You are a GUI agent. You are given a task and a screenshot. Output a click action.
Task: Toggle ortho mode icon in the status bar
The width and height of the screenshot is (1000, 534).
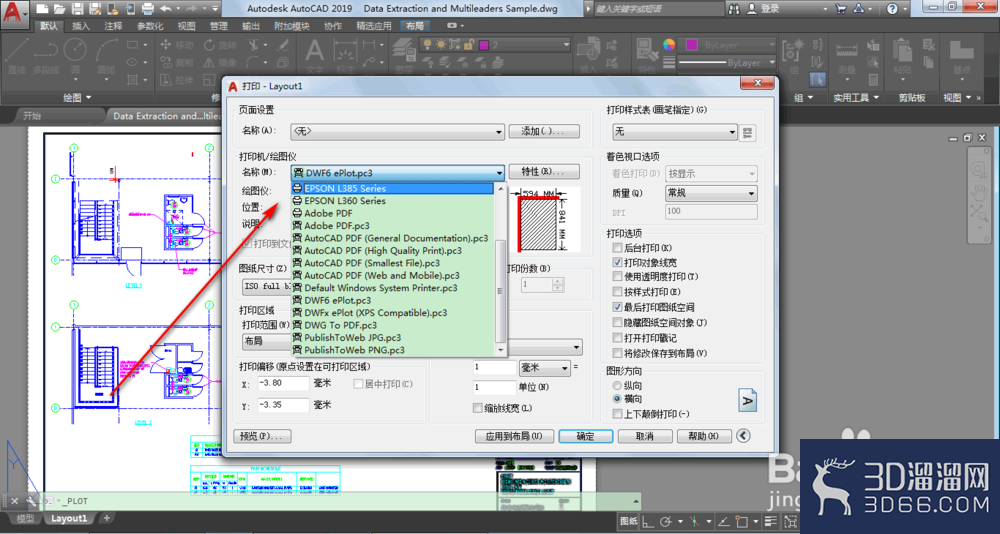(647, 521)
